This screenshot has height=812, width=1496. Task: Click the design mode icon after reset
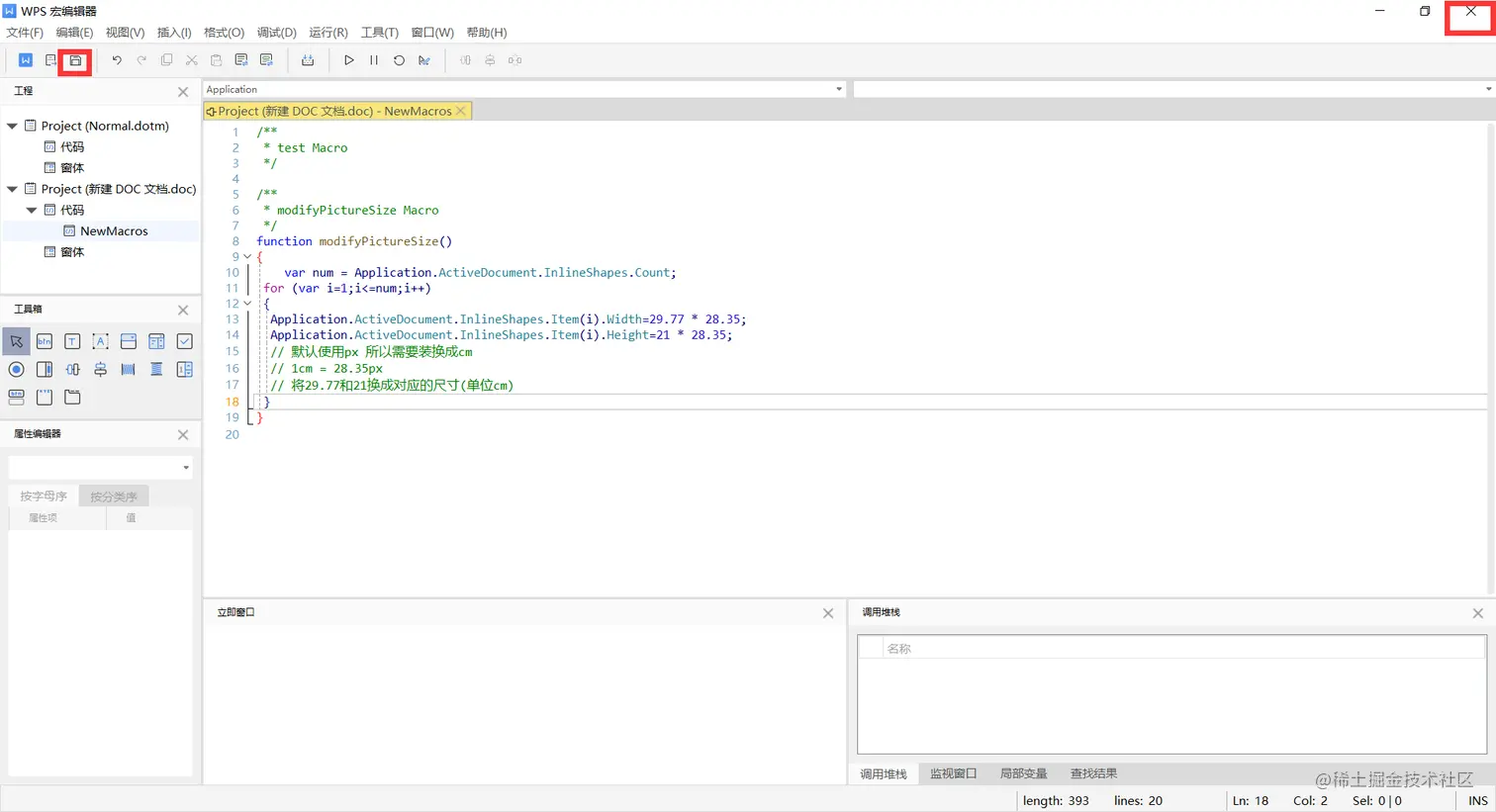[x=423, y=60]
